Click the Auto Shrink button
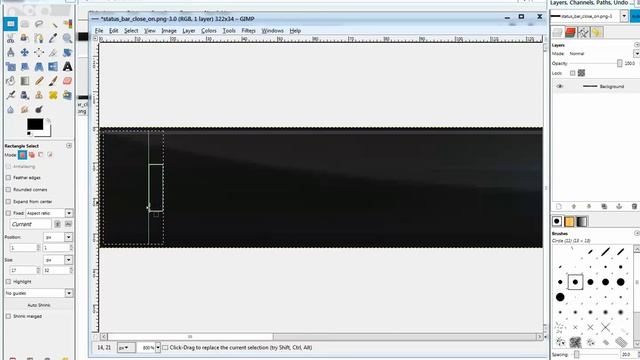This screenshot has width=640, height=360. pyautogui.click(x=39, y=305)
